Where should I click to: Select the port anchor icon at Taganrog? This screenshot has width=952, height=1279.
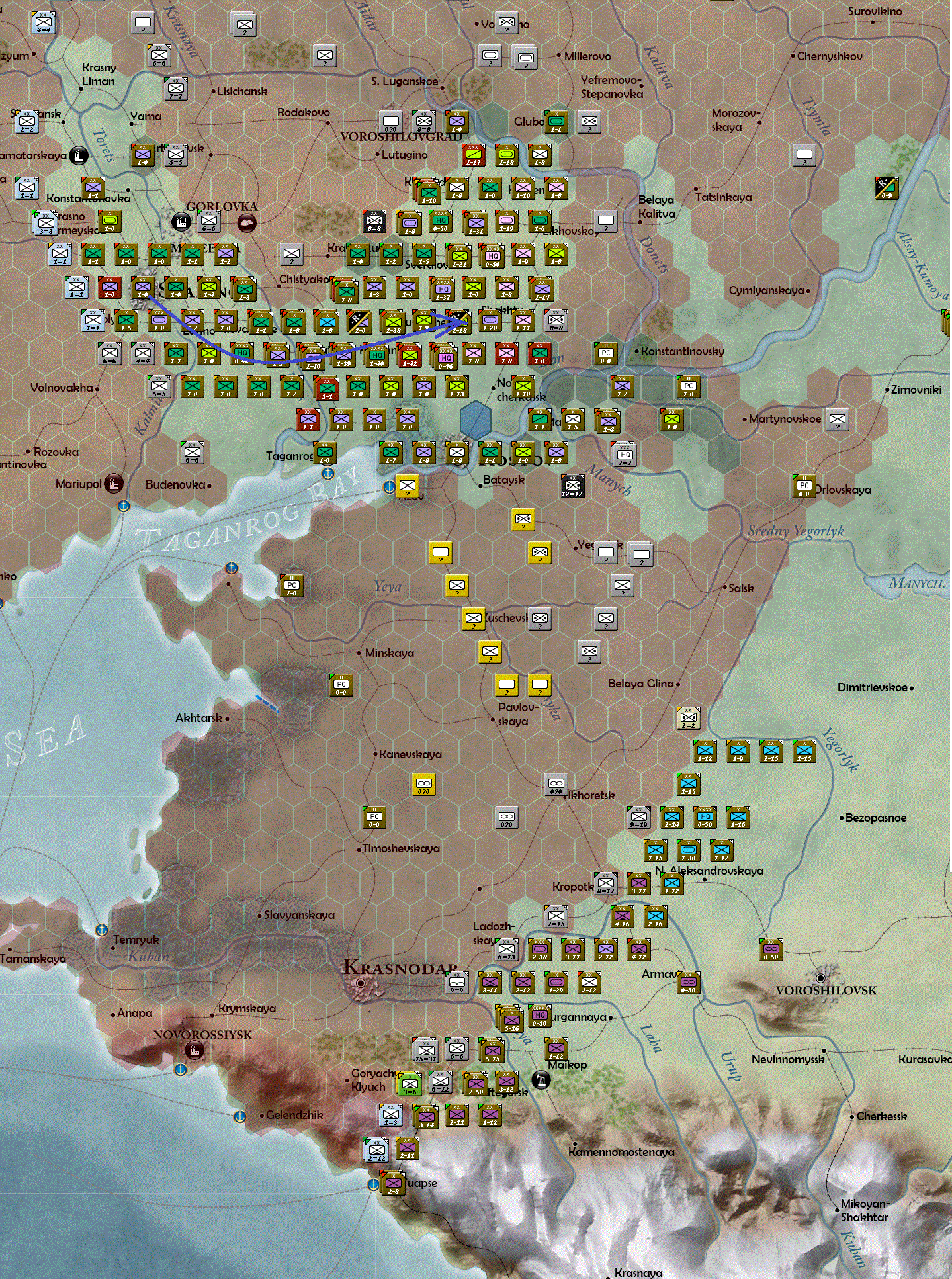pyautogui.click(x=327, y=473)
